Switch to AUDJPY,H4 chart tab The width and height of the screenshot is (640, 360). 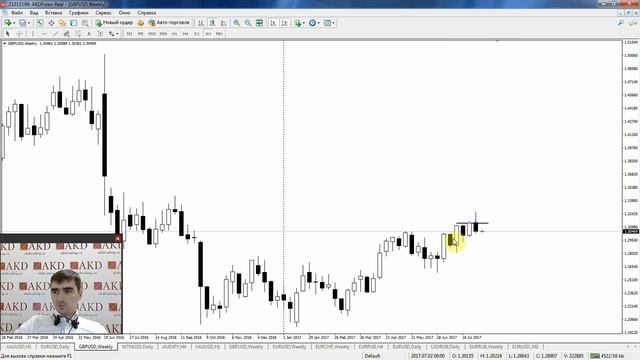pos(174,347)
